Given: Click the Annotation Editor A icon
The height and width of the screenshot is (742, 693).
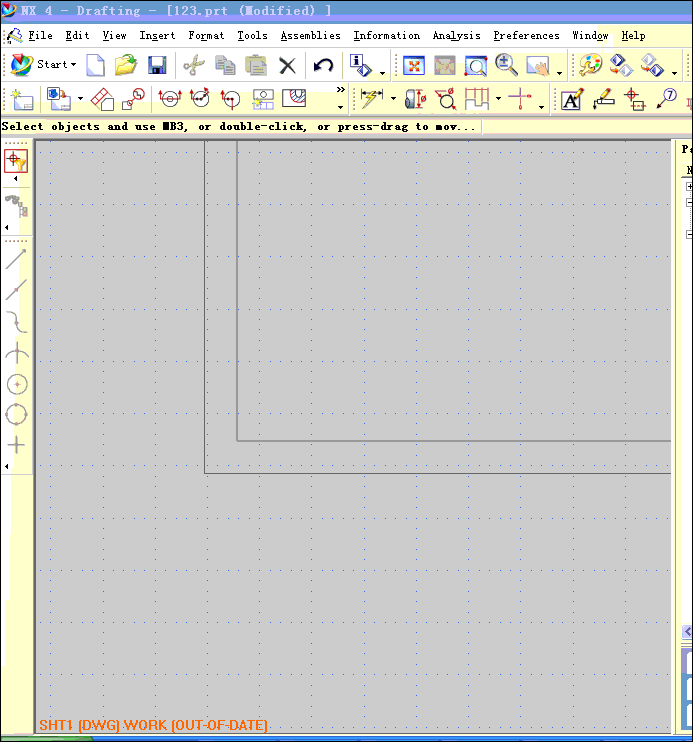Looking at the screenshot, I should pyautogui.click(x=572, y=99).
